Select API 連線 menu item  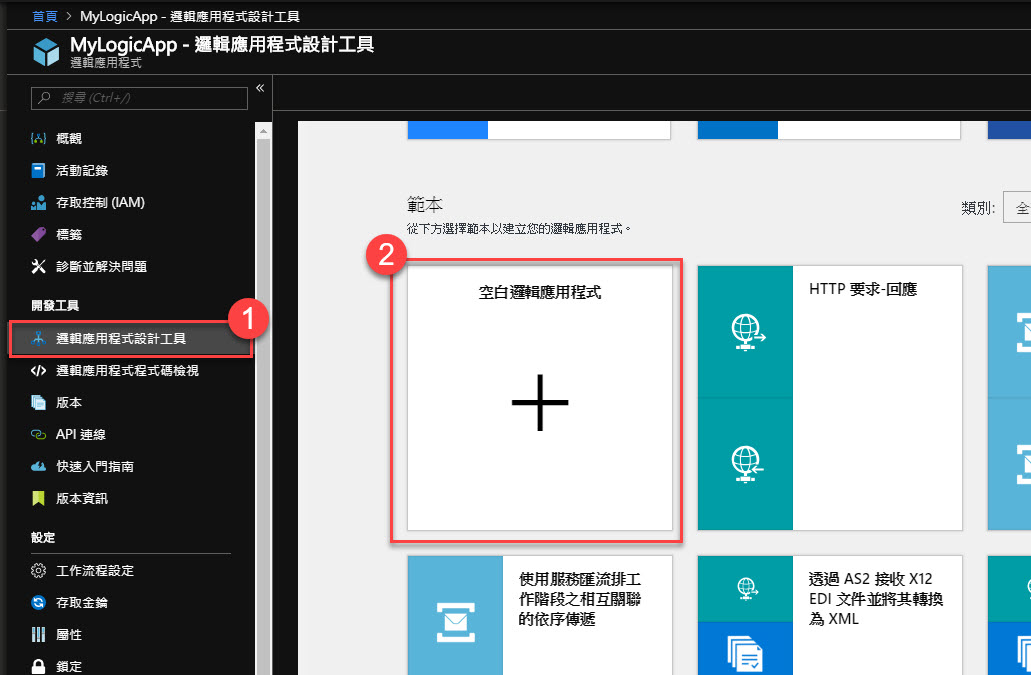click(81, 434)
